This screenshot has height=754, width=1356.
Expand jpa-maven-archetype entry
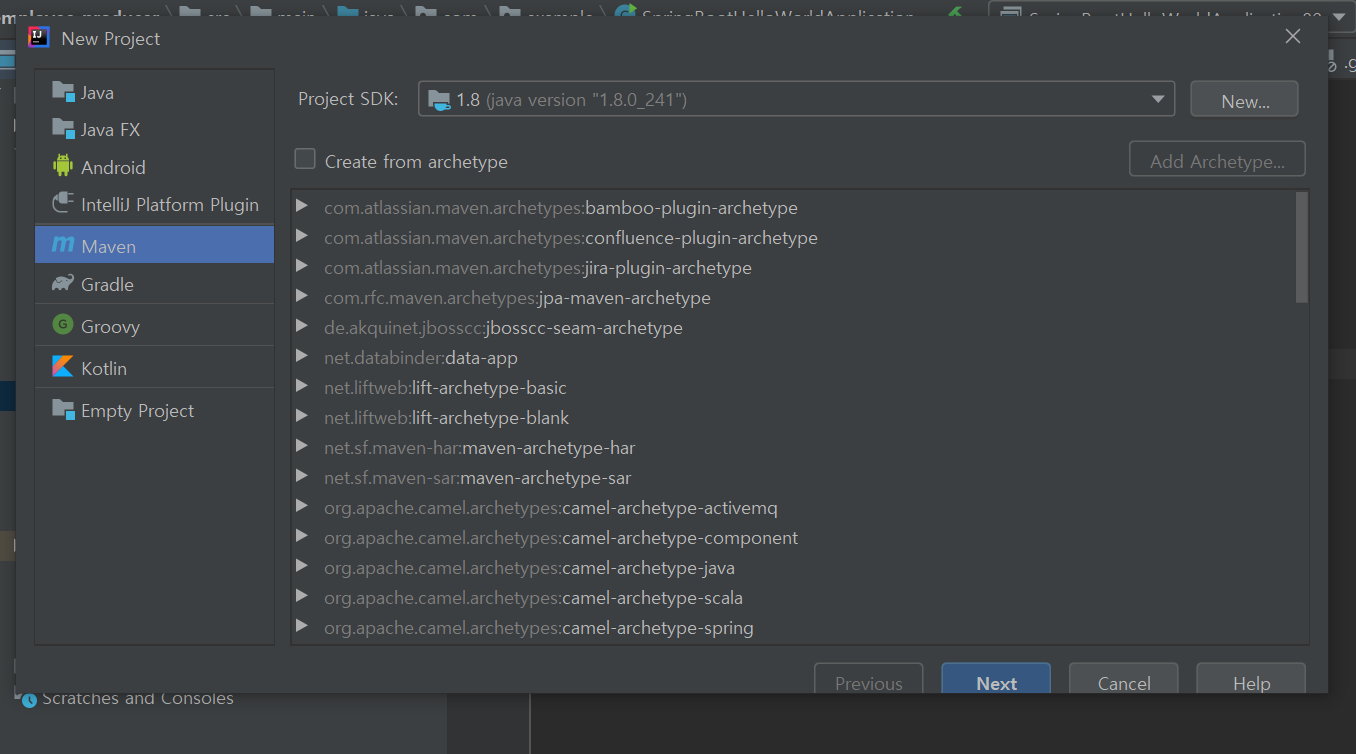[301, 297]
